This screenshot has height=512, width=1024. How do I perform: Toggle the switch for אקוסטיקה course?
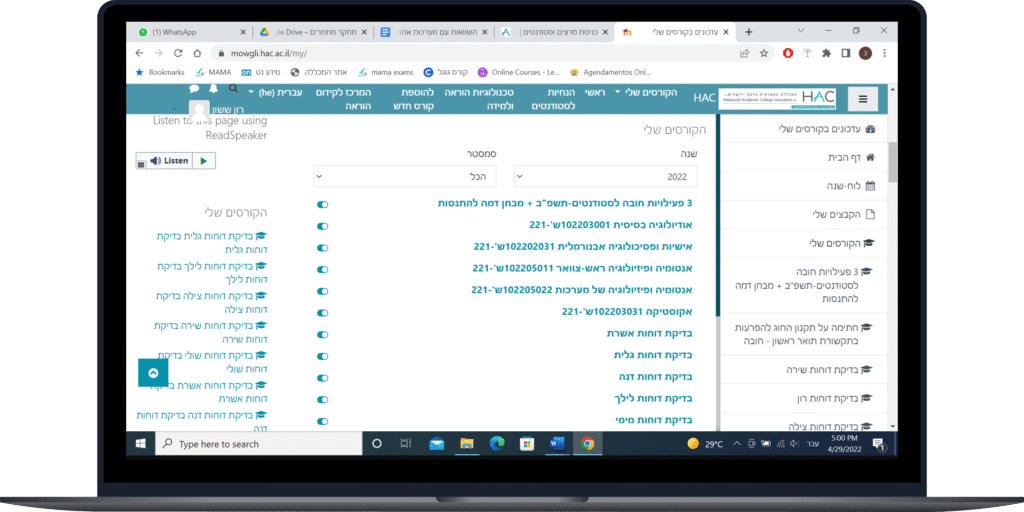[x=322, y=311]
